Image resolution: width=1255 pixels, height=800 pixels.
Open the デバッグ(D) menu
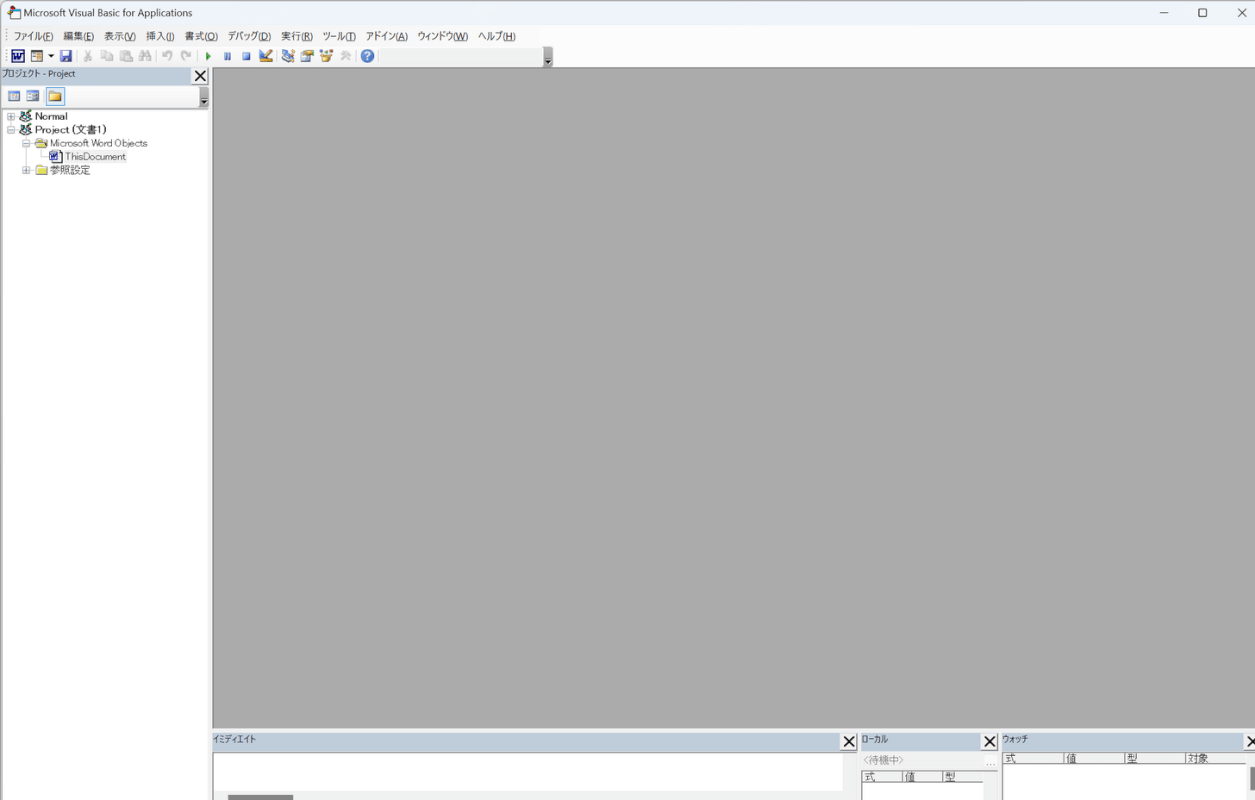(x=249, y=36)
